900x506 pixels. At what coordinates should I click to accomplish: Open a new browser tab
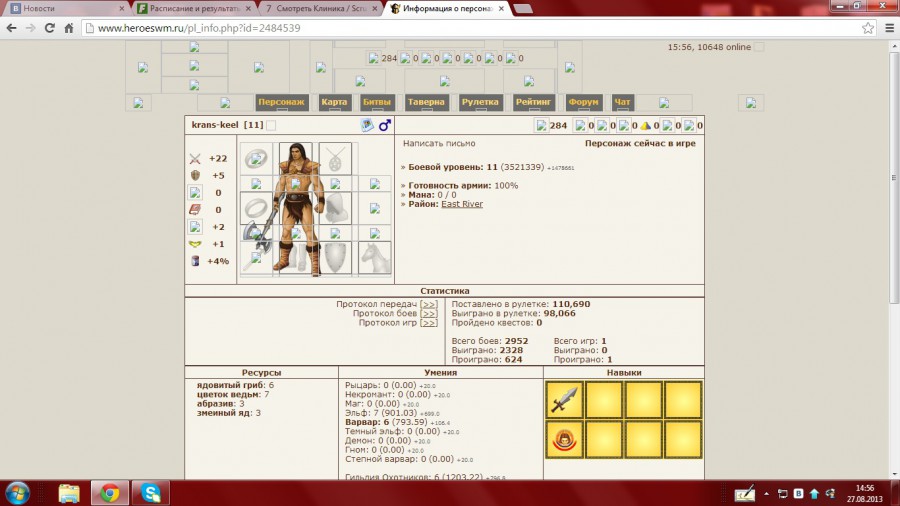(522, 9)
